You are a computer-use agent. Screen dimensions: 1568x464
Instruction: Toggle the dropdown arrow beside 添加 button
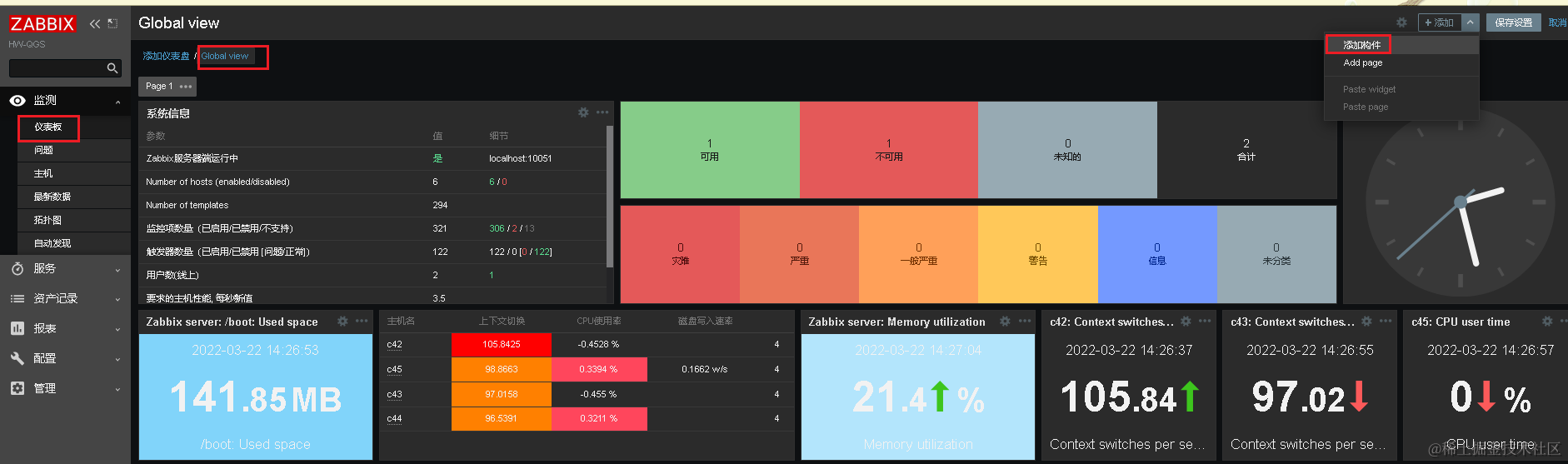[x=1471, y=22]
